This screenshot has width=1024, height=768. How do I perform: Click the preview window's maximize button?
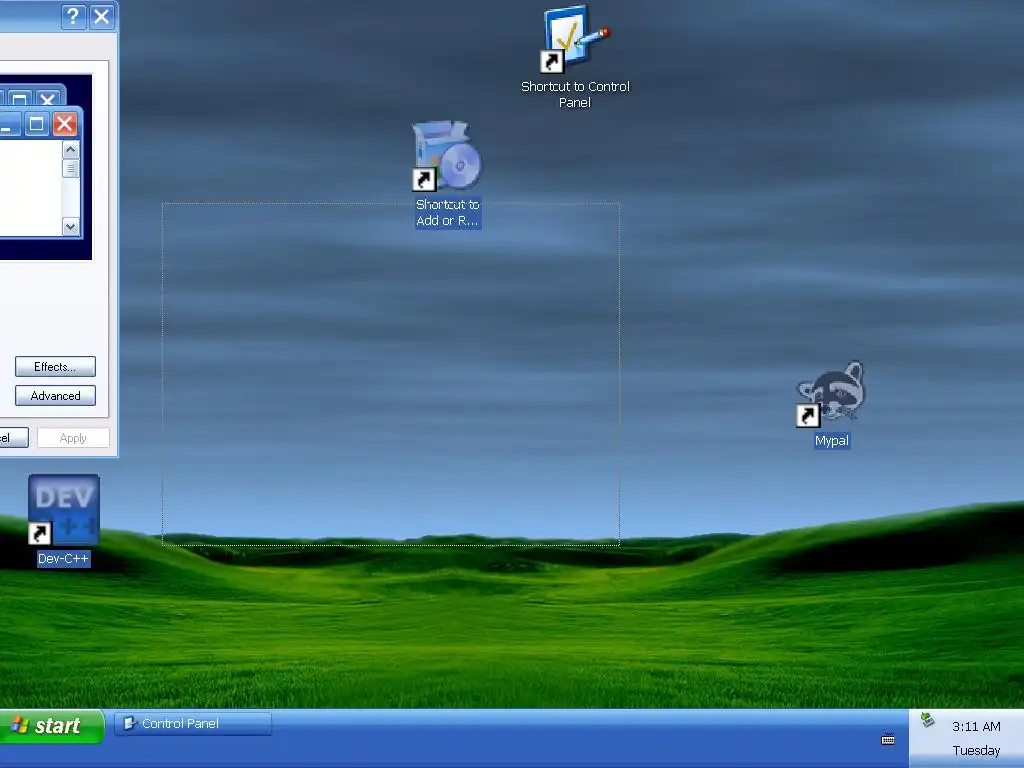[x=37, y=123]
